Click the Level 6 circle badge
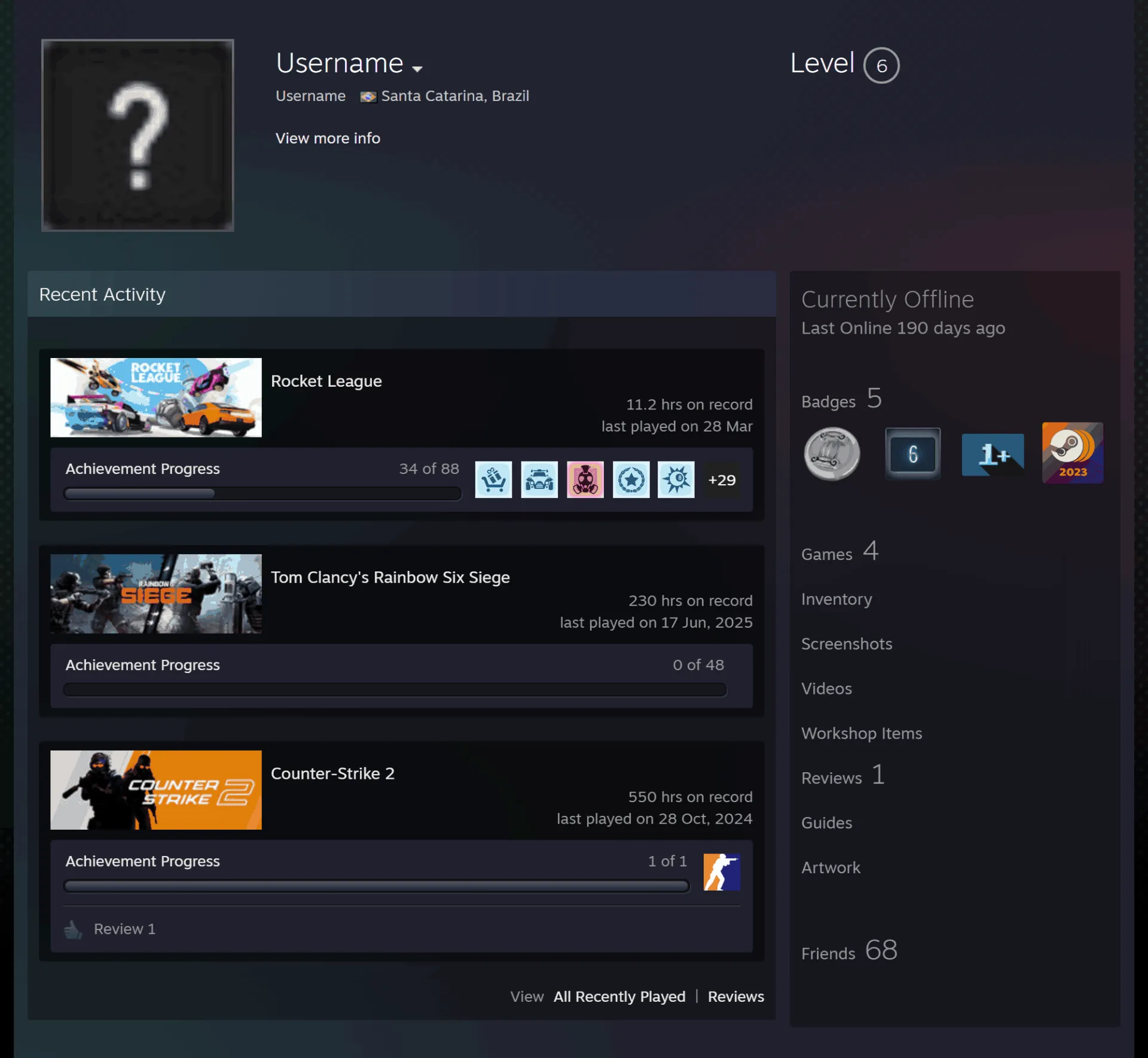Image resolution: width=1148 pixels, height=1058 pixels. (x=881, y=65)
